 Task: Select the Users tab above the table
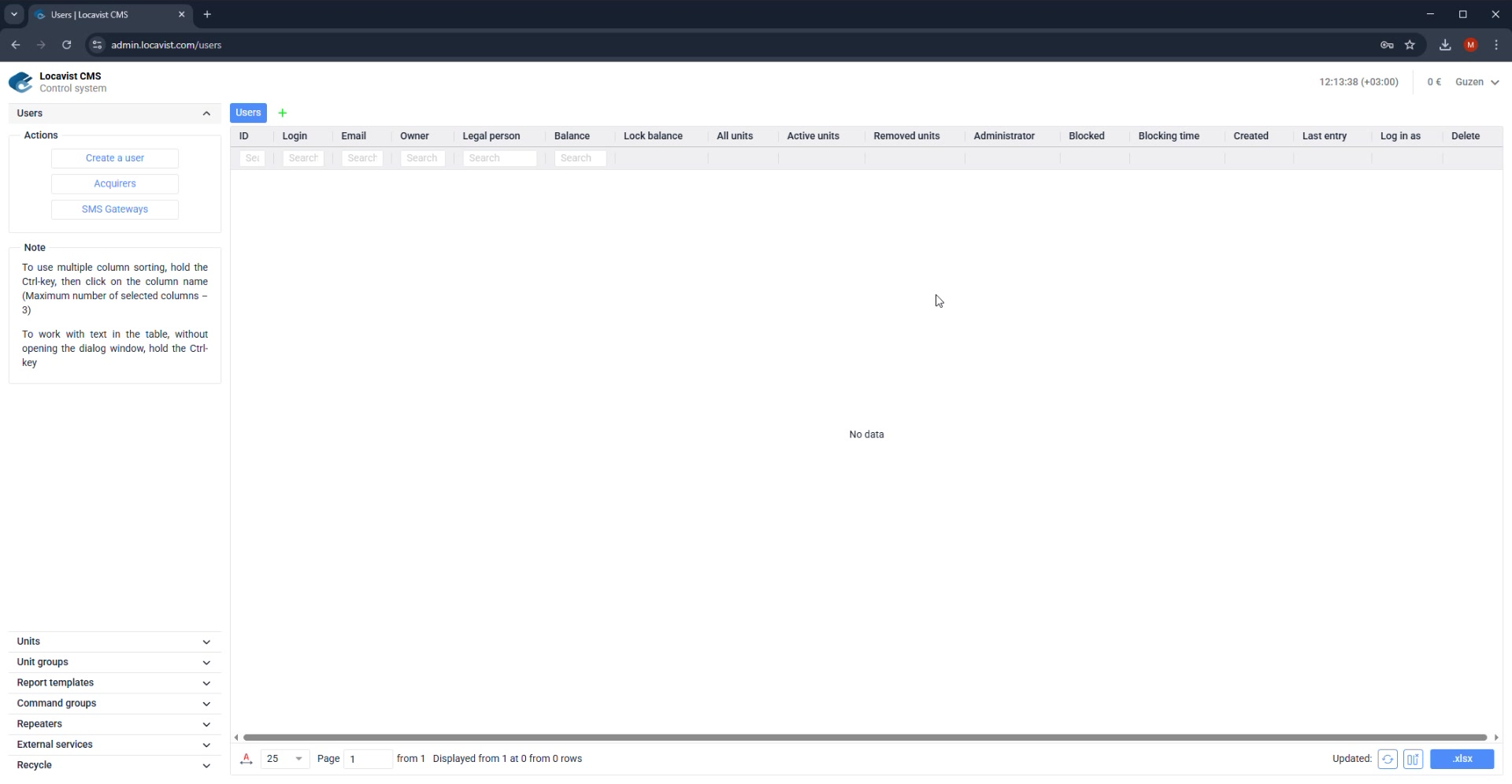(x=248, y=113)
